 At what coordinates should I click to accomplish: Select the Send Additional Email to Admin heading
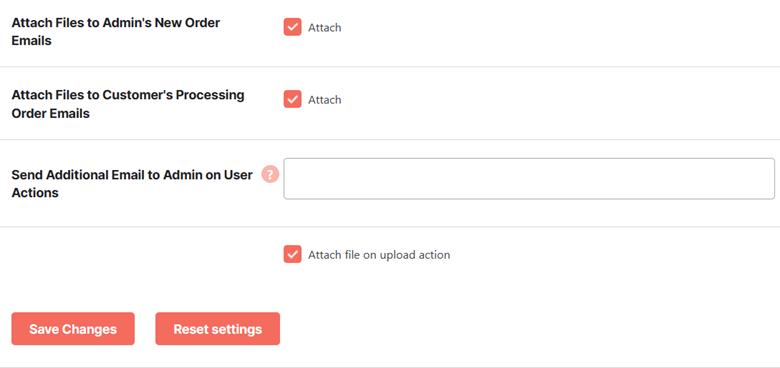tap(132, 184)
